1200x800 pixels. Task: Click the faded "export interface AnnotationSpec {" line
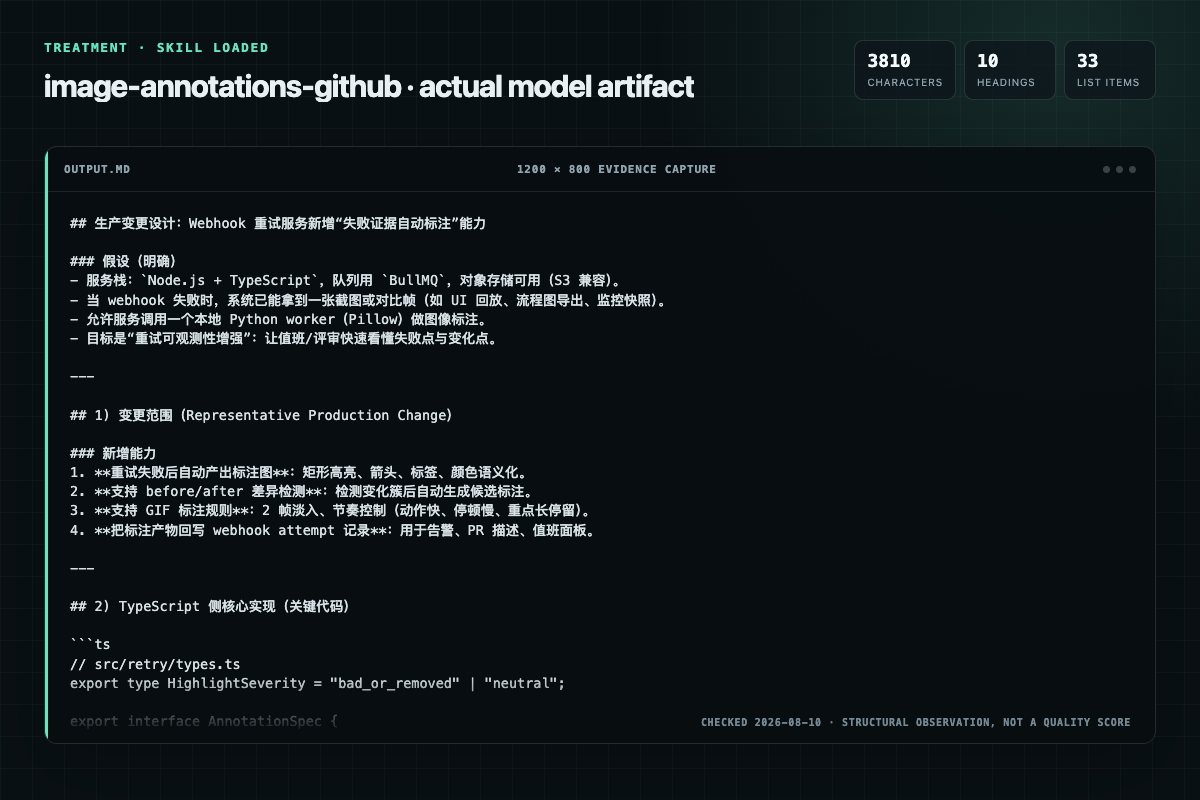(203, 721)
